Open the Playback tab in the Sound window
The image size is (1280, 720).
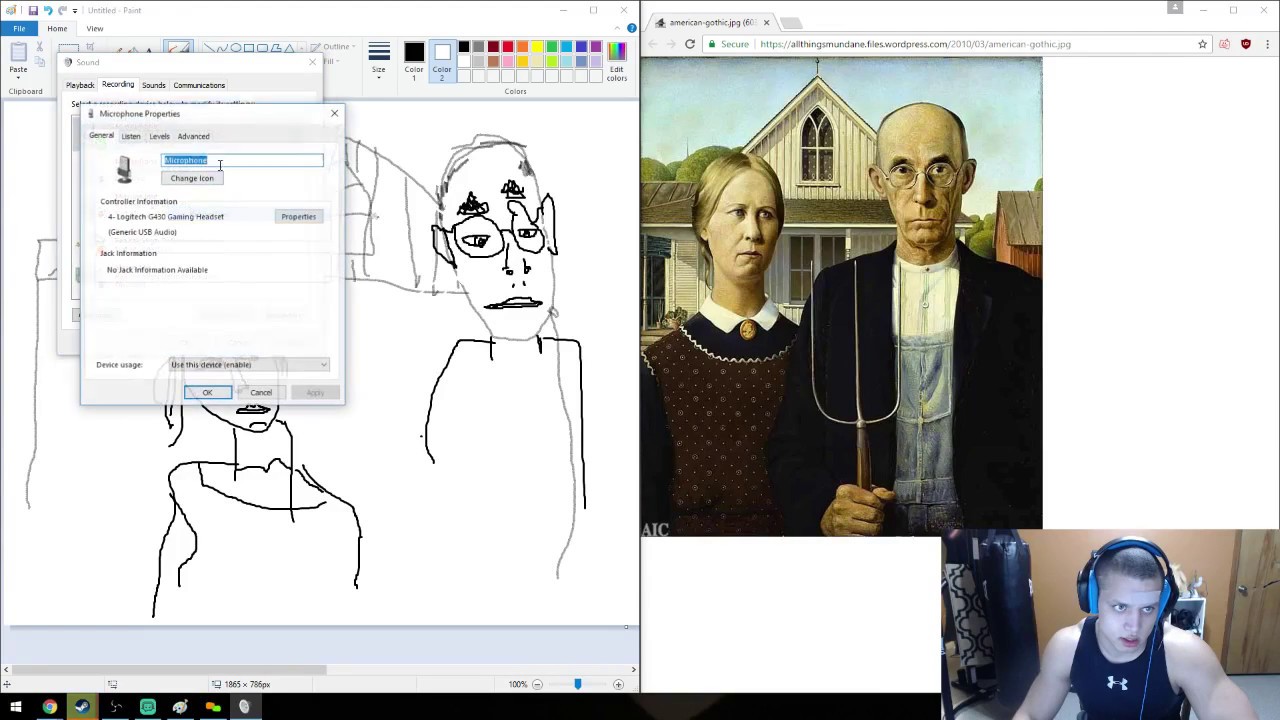click(x=80, y=85)
